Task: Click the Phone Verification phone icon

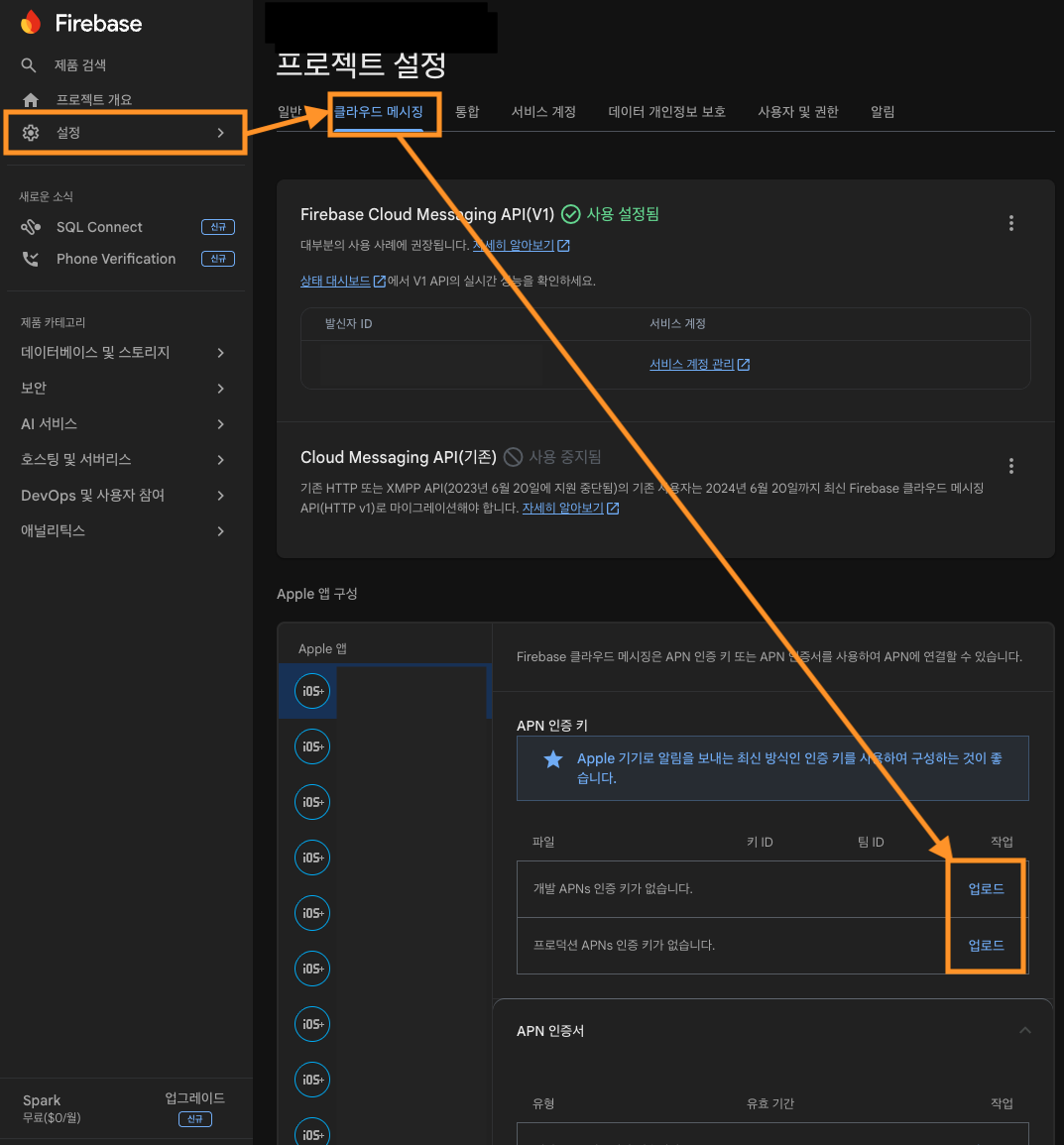Action: [31, 259]
